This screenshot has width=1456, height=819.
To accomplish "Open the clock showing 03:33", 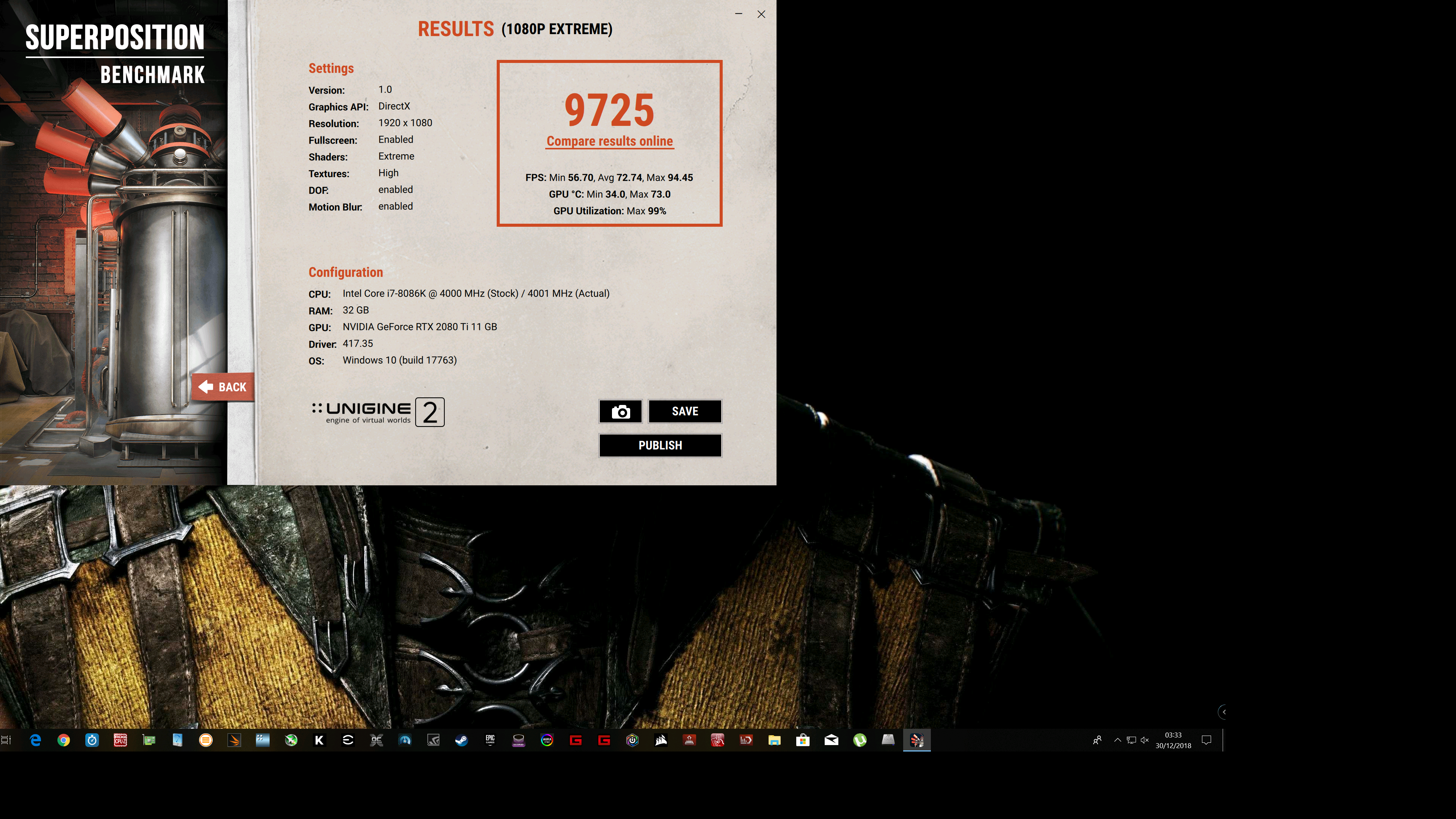I will (x=1173, y=741).
